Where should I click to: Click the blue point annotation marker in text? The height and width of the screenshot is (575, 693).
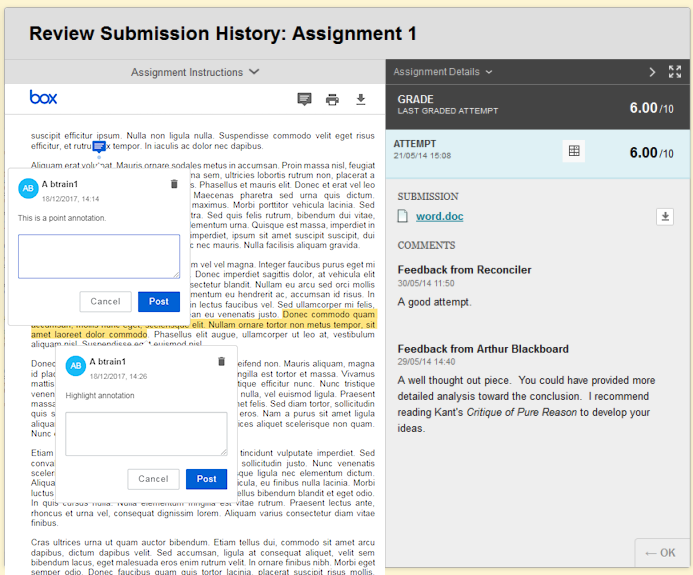99,146
